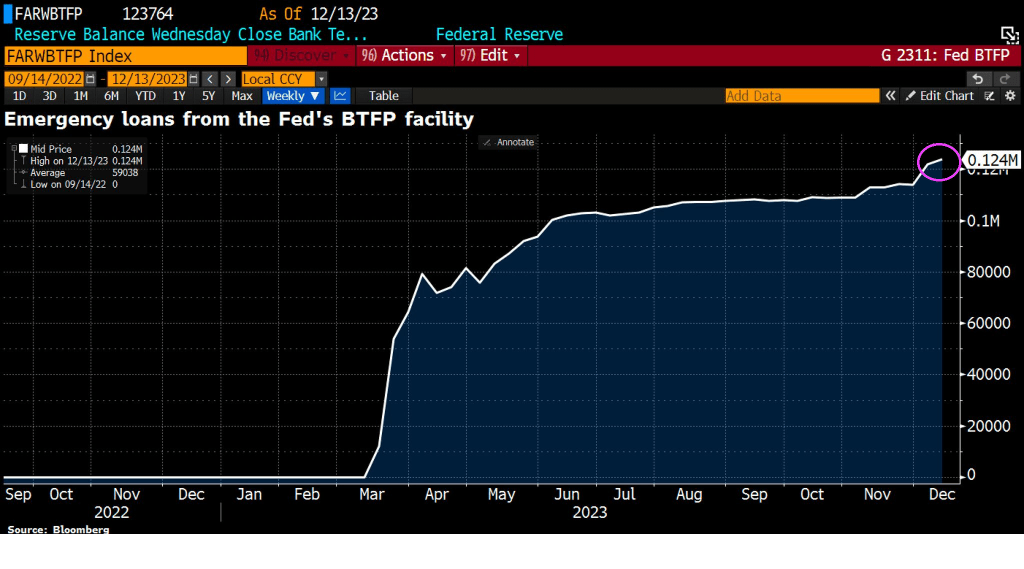Click the redo arrow icon

tap(1004, 78)
